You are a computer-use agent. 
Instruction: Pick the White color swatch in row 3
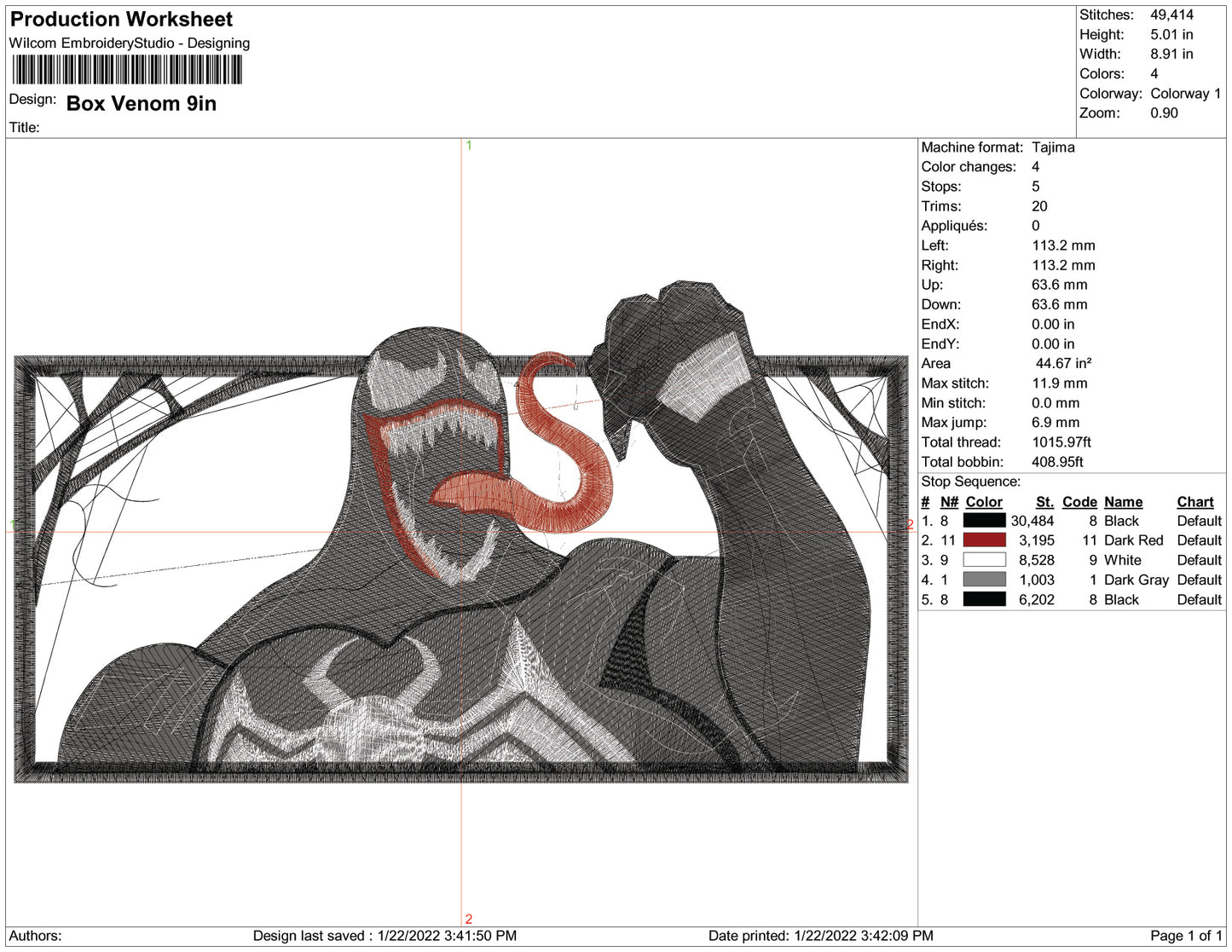pos(984,560)
